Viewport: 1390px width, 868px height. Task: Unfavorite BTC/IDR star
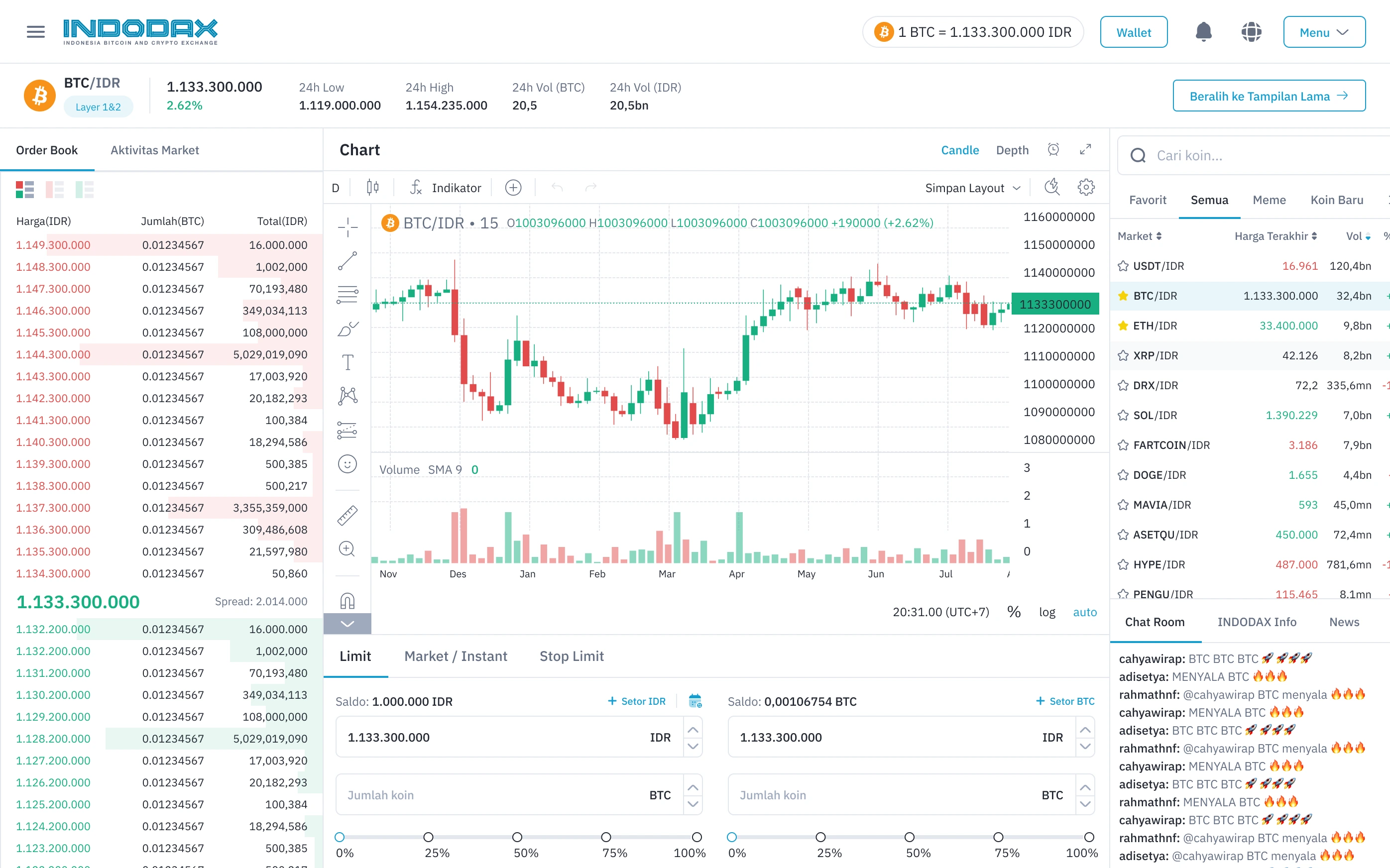click(1123, 296)
